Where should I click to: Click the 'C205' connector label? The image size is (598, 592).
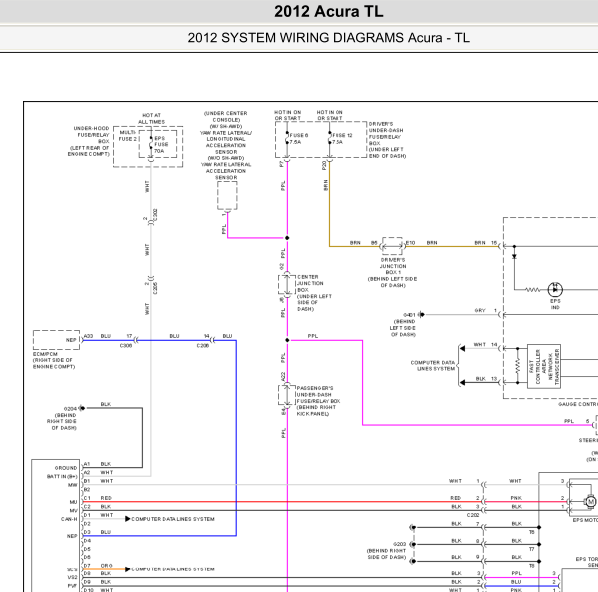[155, 288]
